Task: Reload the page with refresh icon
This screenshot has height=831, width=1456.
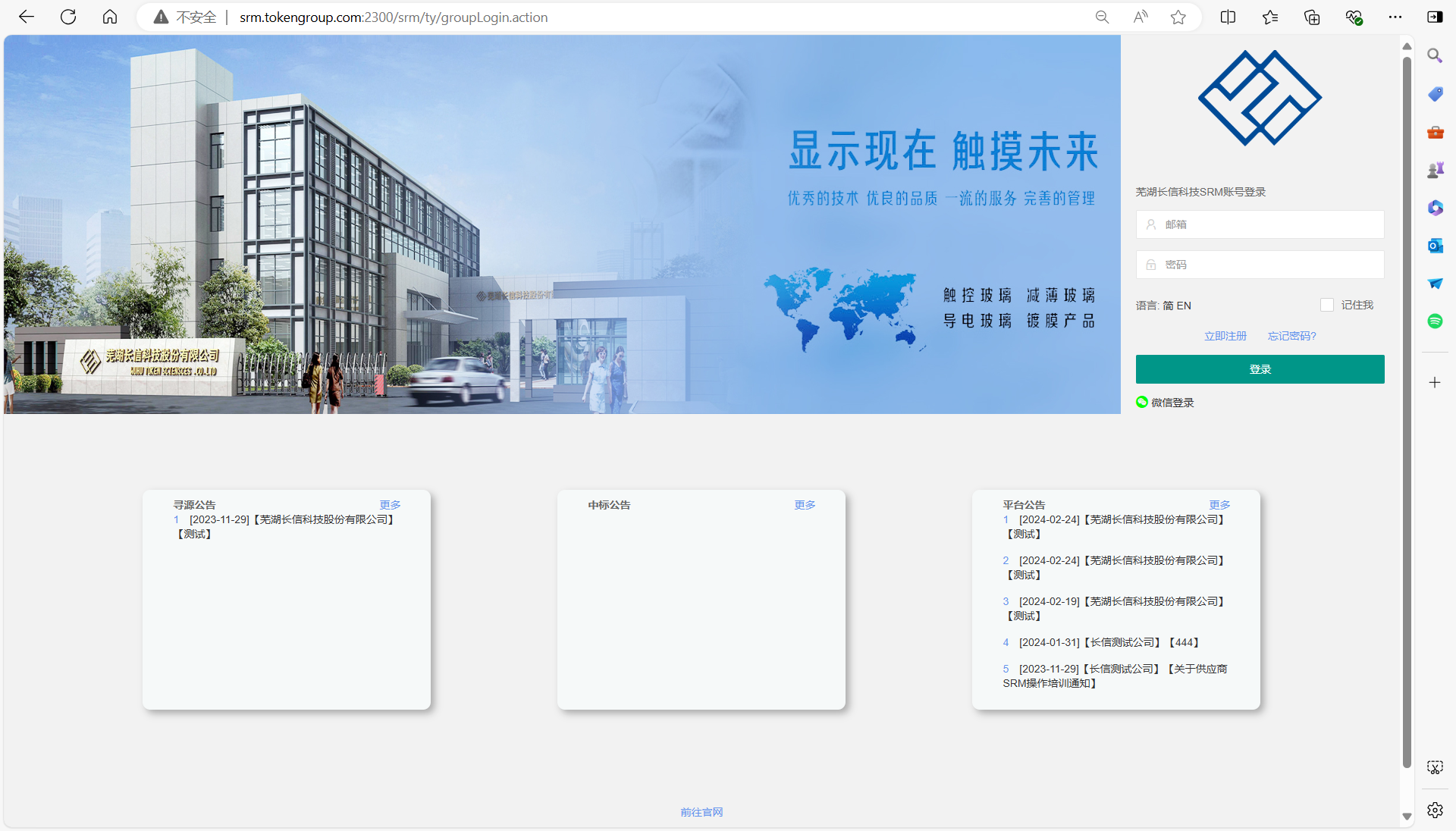Action: pyautogui.click(x=68, y=17)
